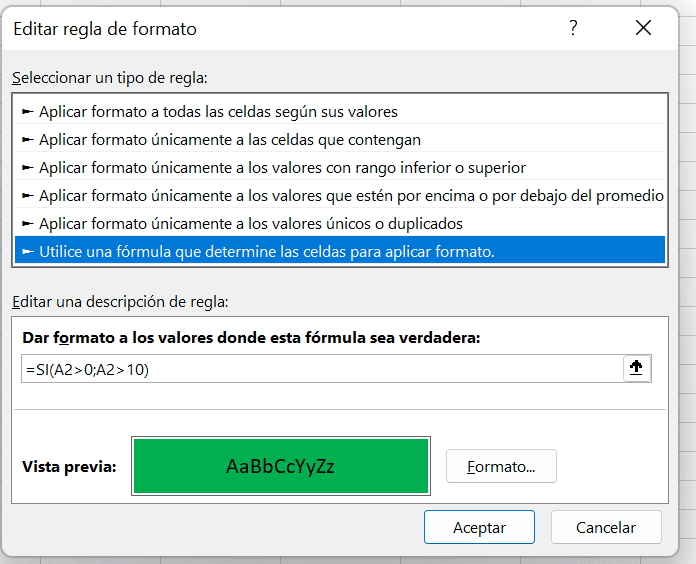Click the 'Editar regla de formato' title bar
This screenshot has width=696, height=564.
click(x=105, y=29)
